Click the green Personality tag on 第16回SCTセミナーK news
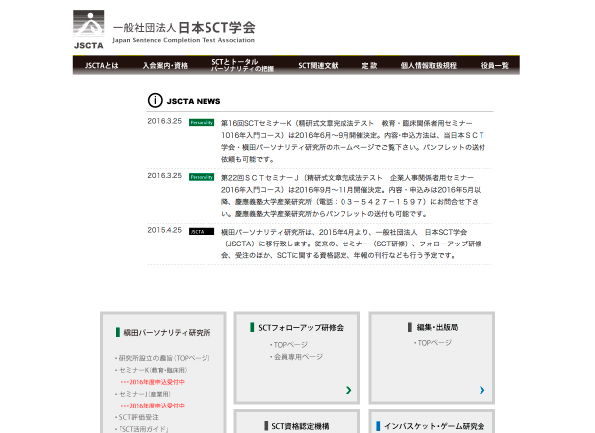 [x=201, y=123]
